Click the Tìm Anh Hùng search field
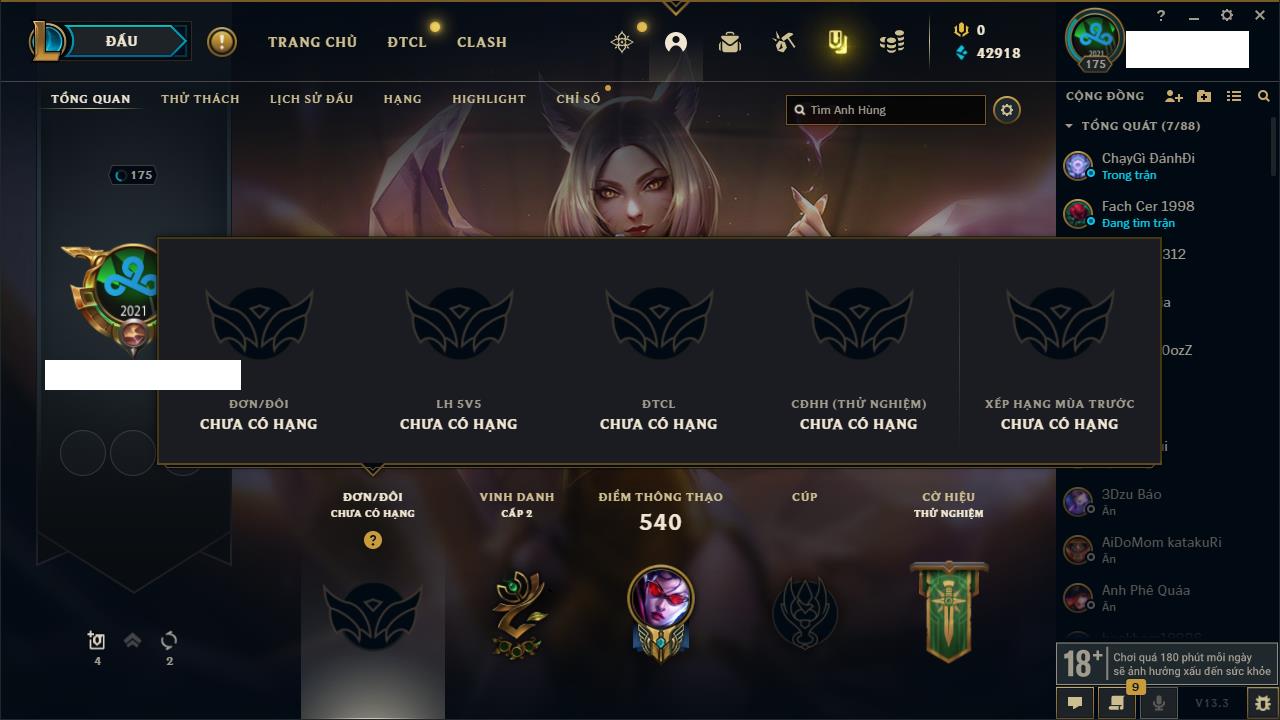The width and height of the screenshot is (1280, 720). pos(886,110)
